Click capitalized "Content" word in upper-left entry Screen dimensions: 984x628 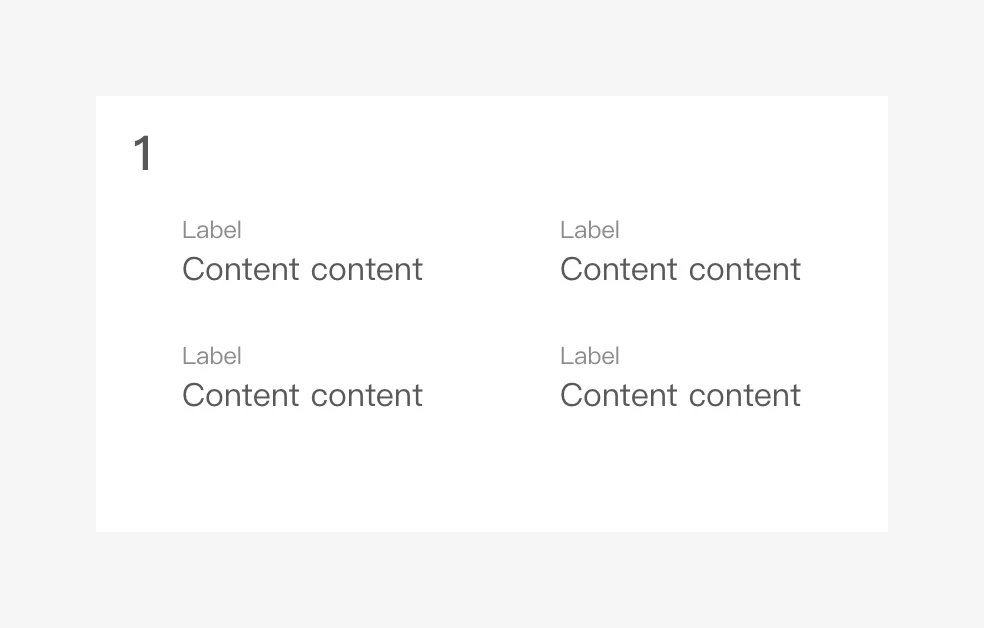pos(241,269)
